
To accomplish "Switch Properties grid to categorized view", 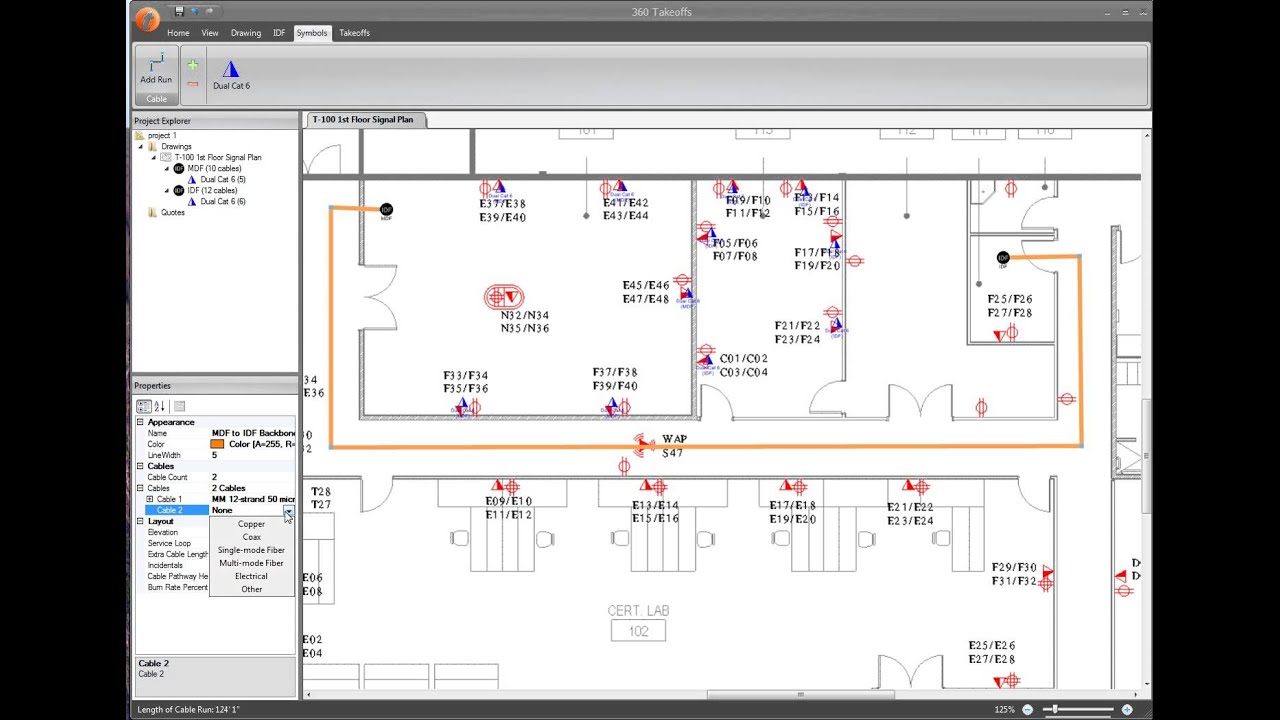I will pyautogui.click(x=144, y=406).
